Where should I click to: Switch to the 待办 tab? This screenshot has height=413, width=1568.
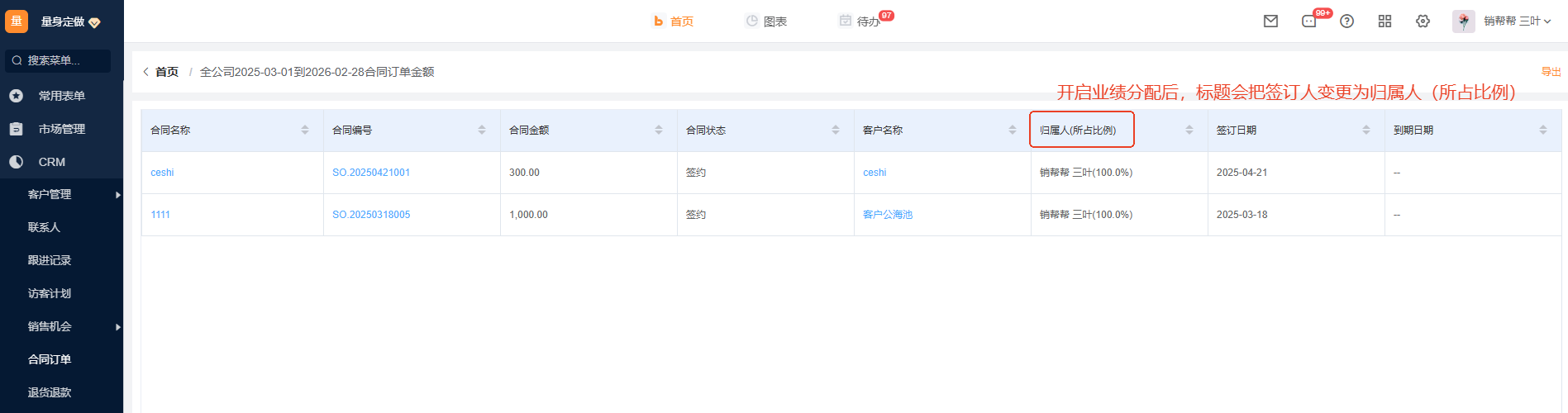[x=860, y=21]
